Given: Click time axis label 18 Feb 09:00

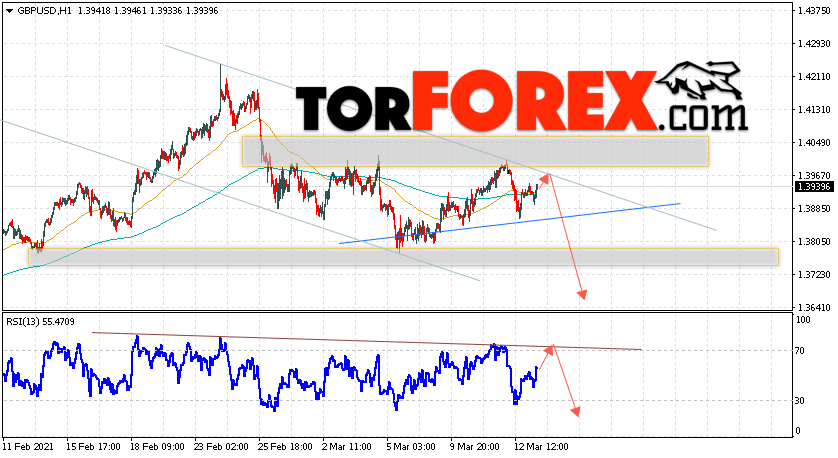Looking at the screenshot, I should 157,447.
